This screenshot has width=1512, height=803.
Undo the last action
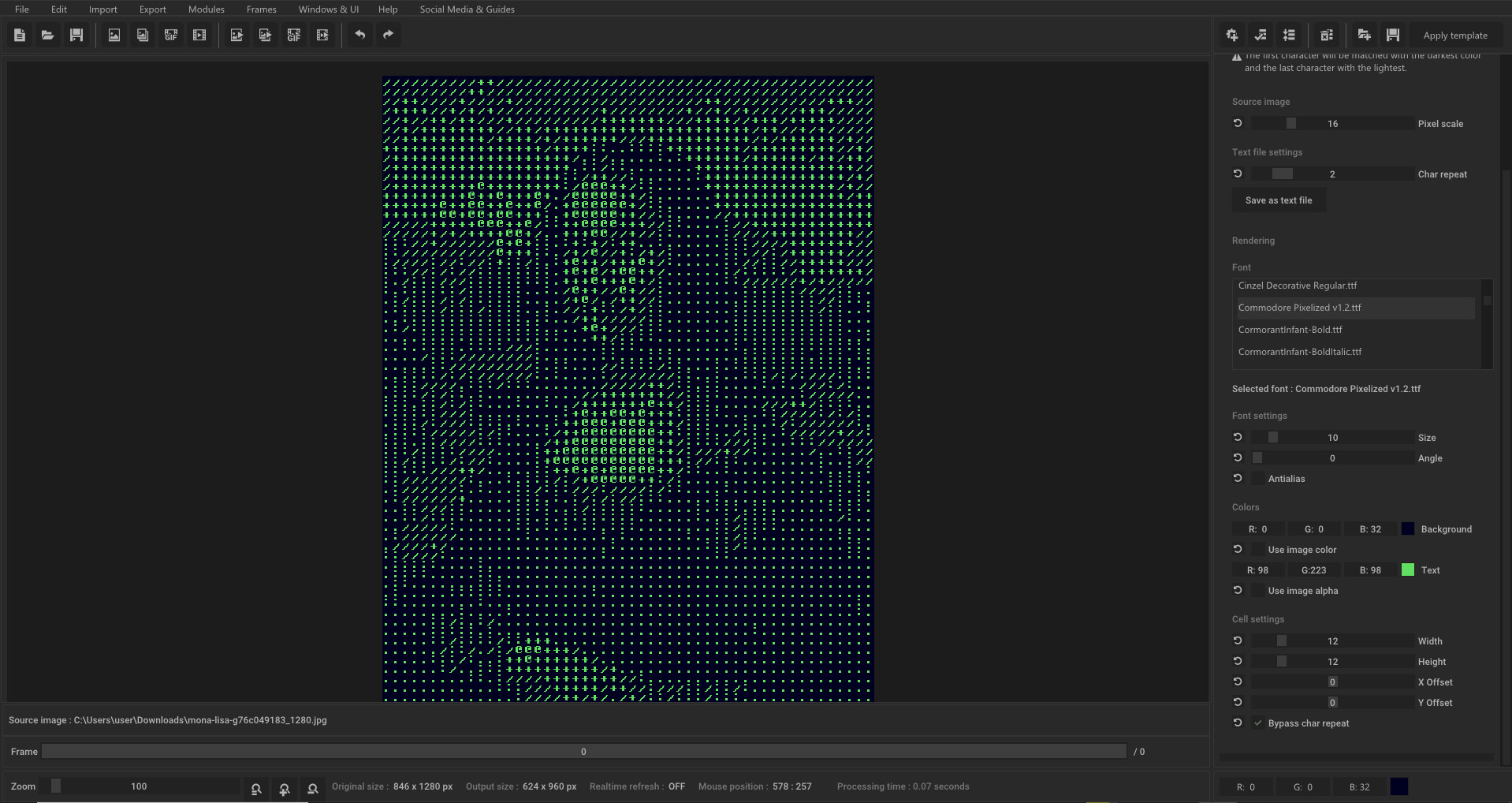[x=360, y=35]
